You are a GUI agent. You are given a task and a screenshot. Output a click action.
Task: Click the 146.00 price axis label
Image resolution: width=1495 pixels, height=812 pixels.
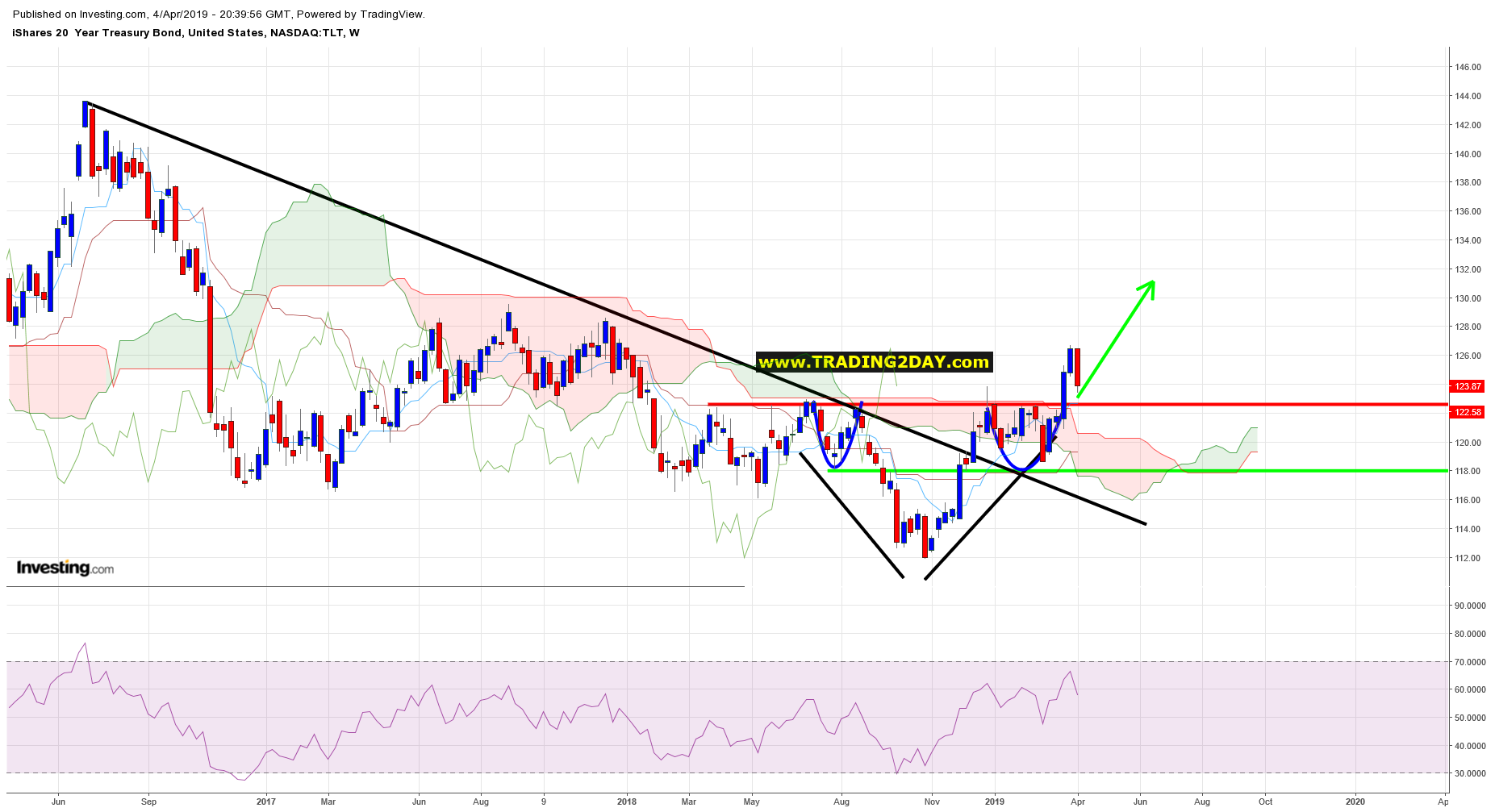click(x=1468, y=67)
